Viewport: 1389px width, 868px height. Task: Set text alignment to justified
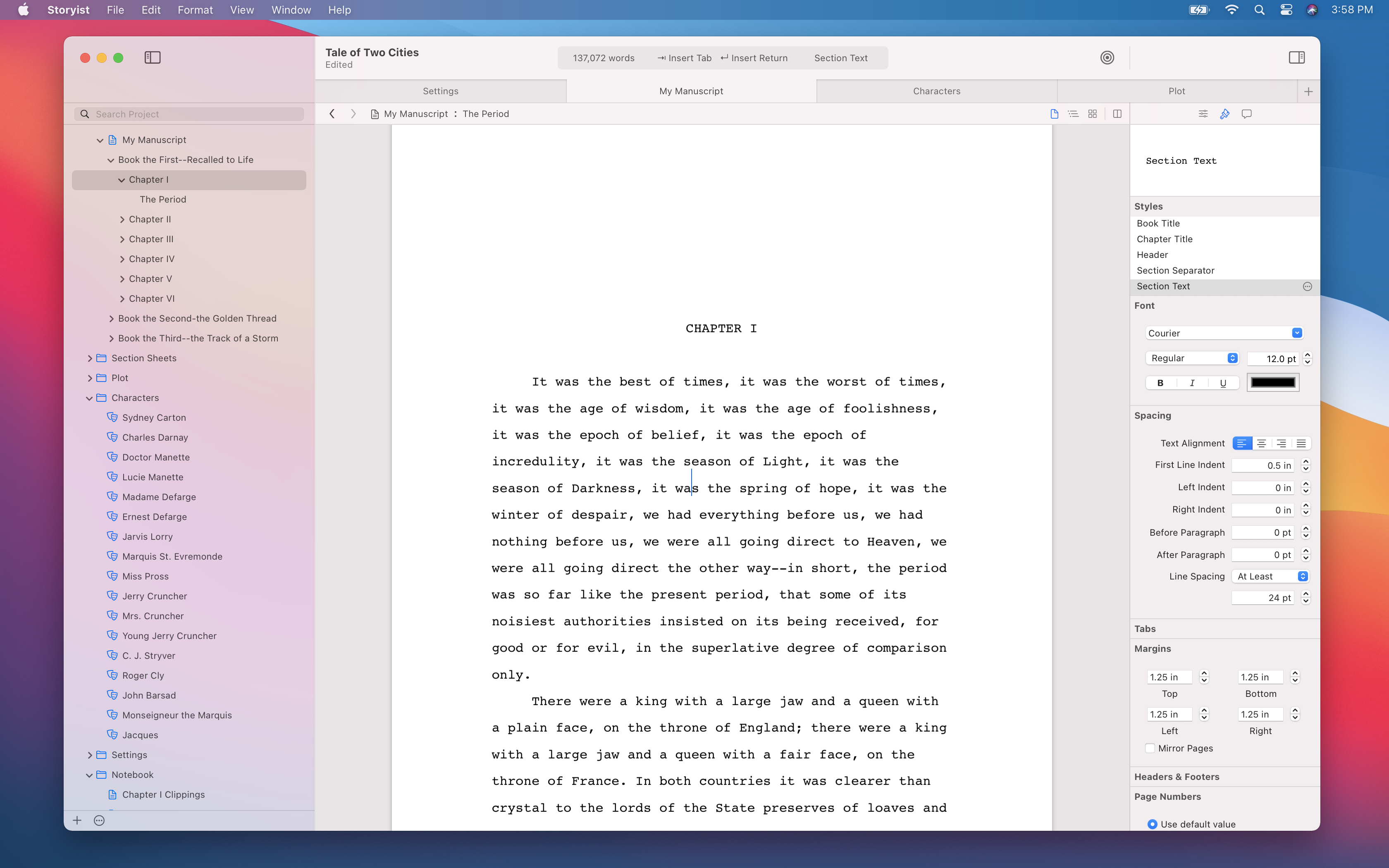coord(1301,443)
